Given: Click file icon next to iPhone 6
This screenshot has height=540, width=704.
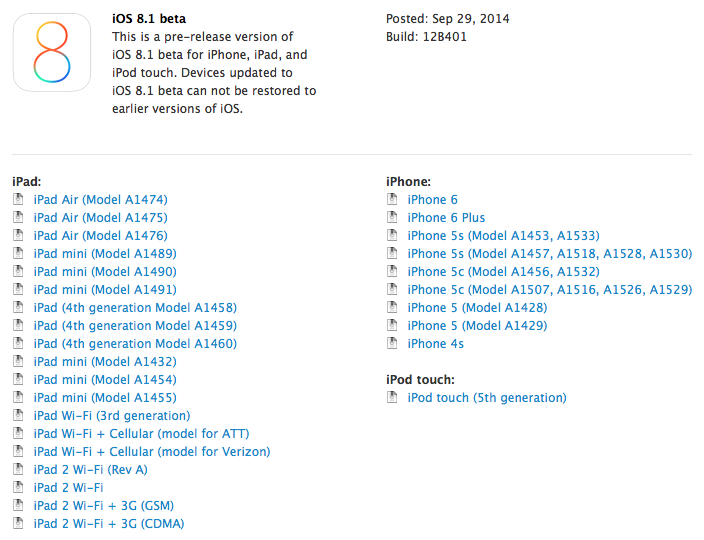Looking at the screenshot, I should (391, 200).
